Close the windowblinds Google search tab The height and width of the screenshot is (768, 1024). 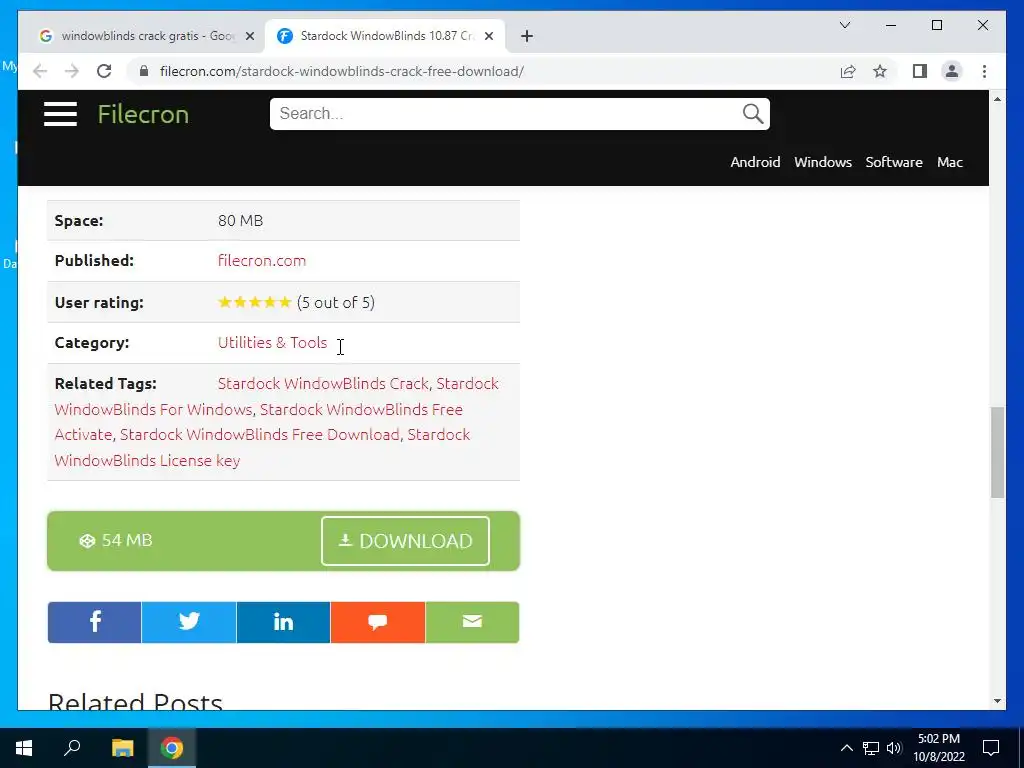tap(249, 36)
